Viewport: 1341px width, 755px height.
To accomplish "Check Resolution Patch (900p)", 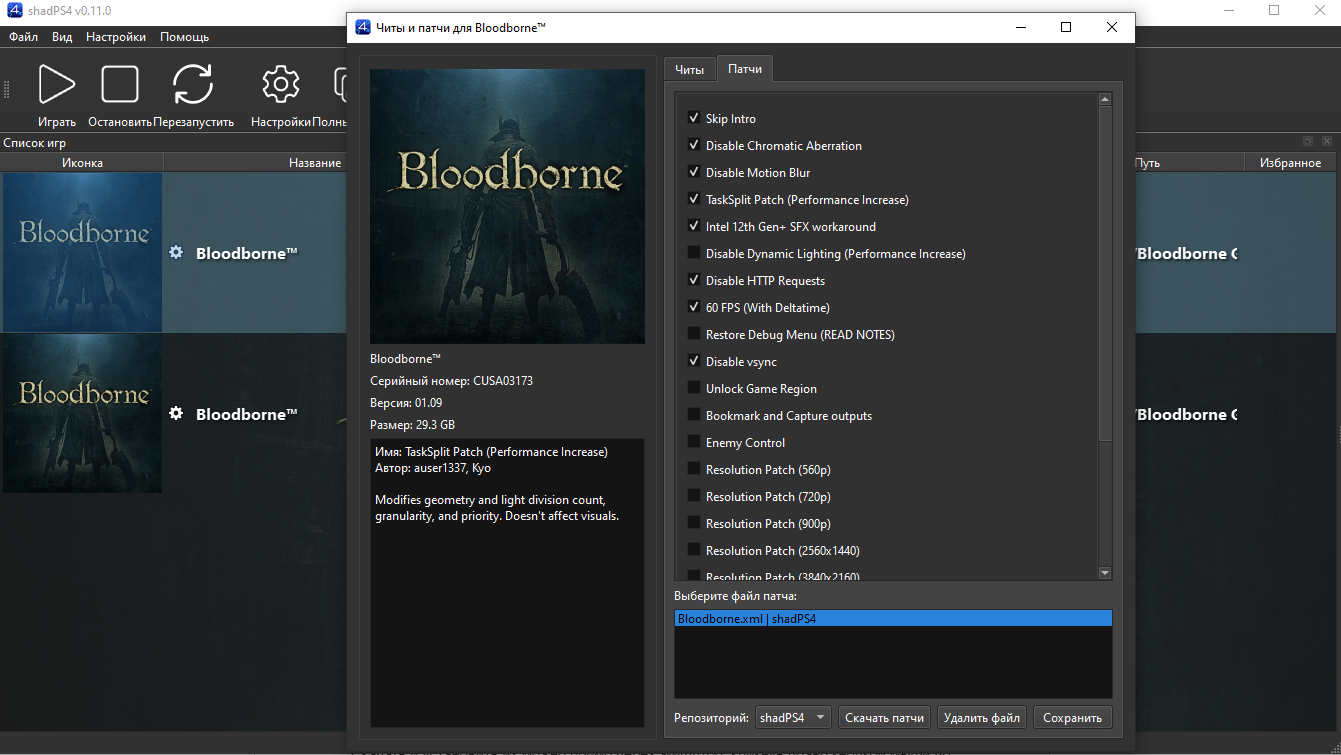I will 694,523.
